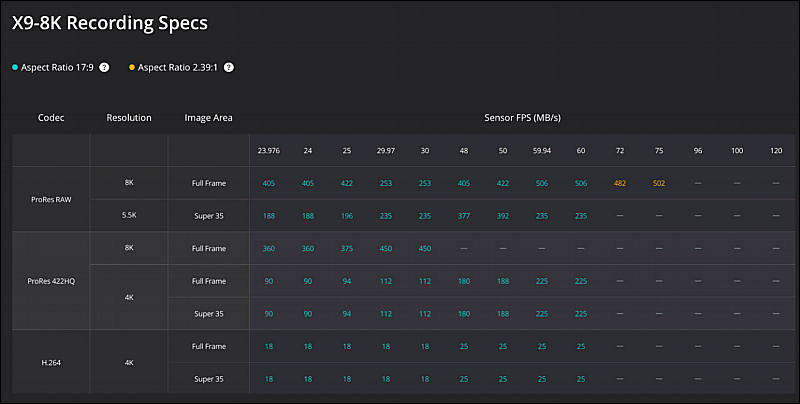Select the 29.97 fps column header
Image resolution: width=800 pixels, height=404 pixels.
[386, 151]
